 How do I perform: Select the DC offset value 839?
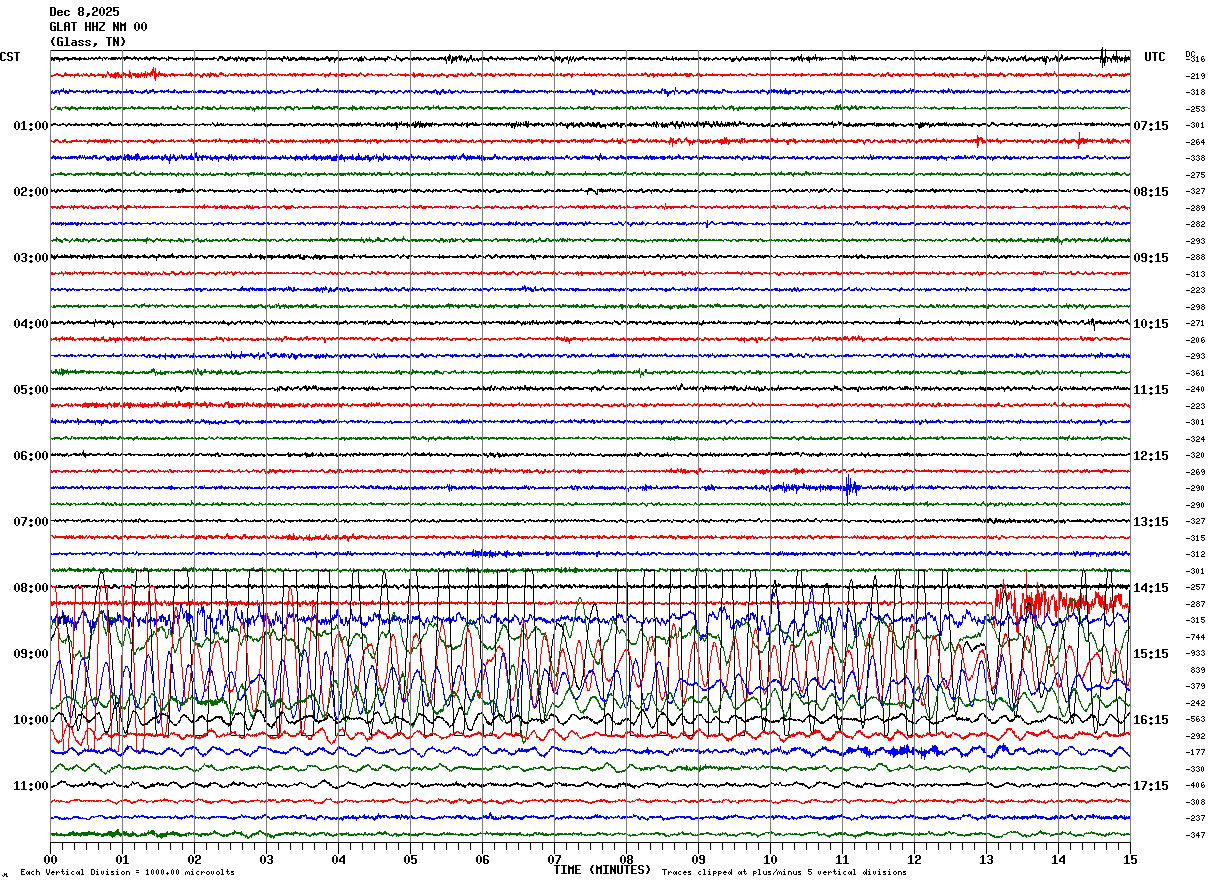tap(1196, 670)
